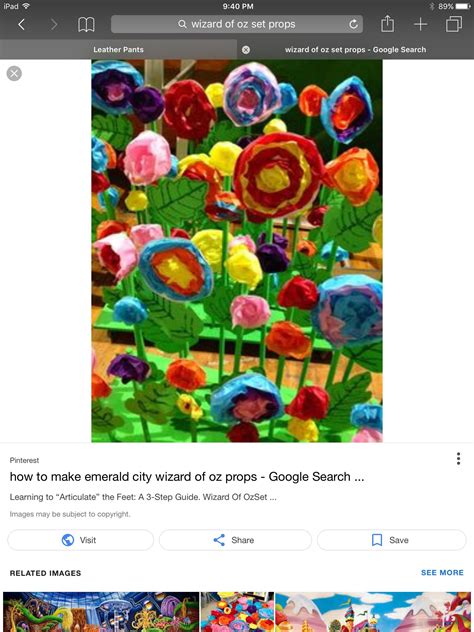
Task: Save the image with Save button
Action: click(391, 540)
